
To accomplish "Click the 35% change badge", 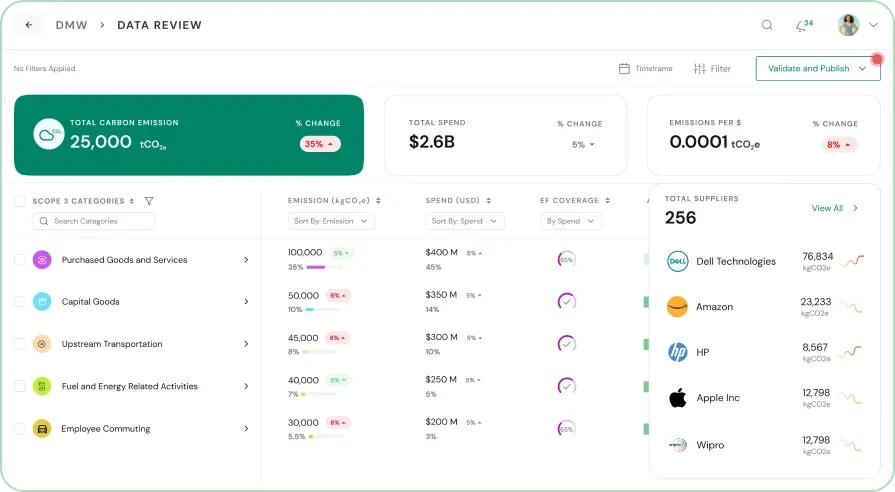I will click(x=320, y=144).
